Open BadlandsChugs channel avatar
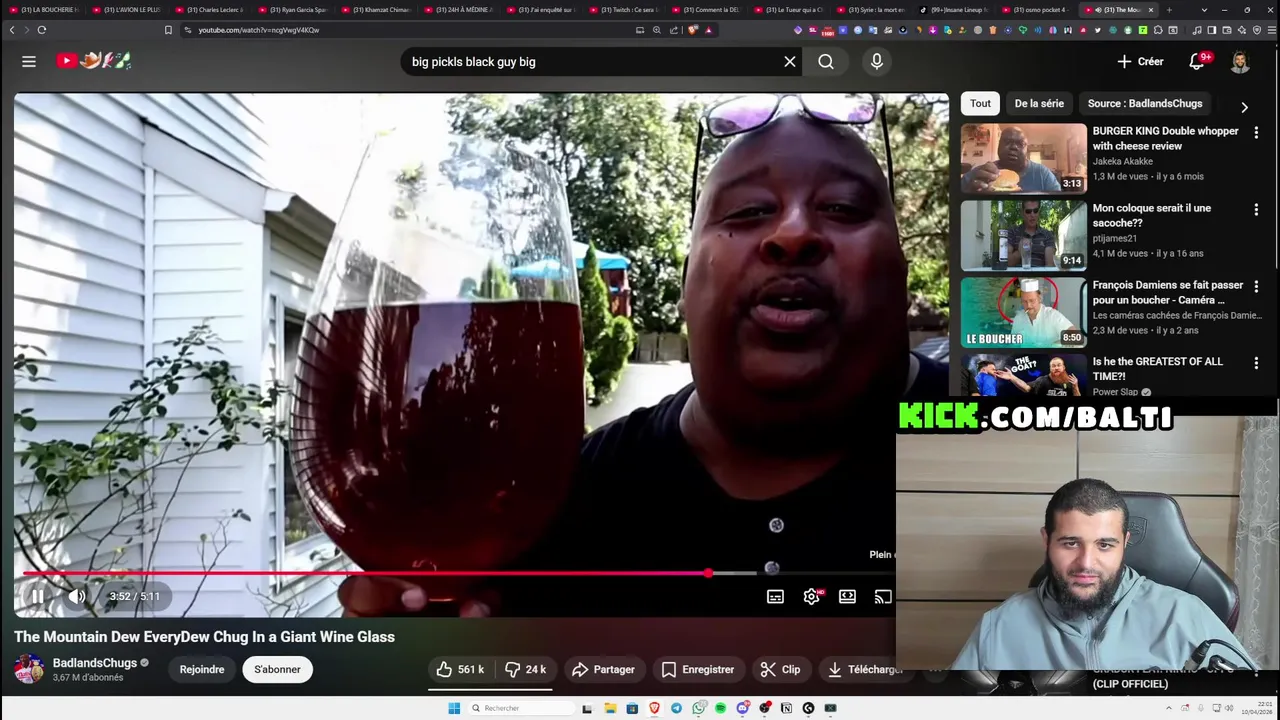 coord(29,669)
